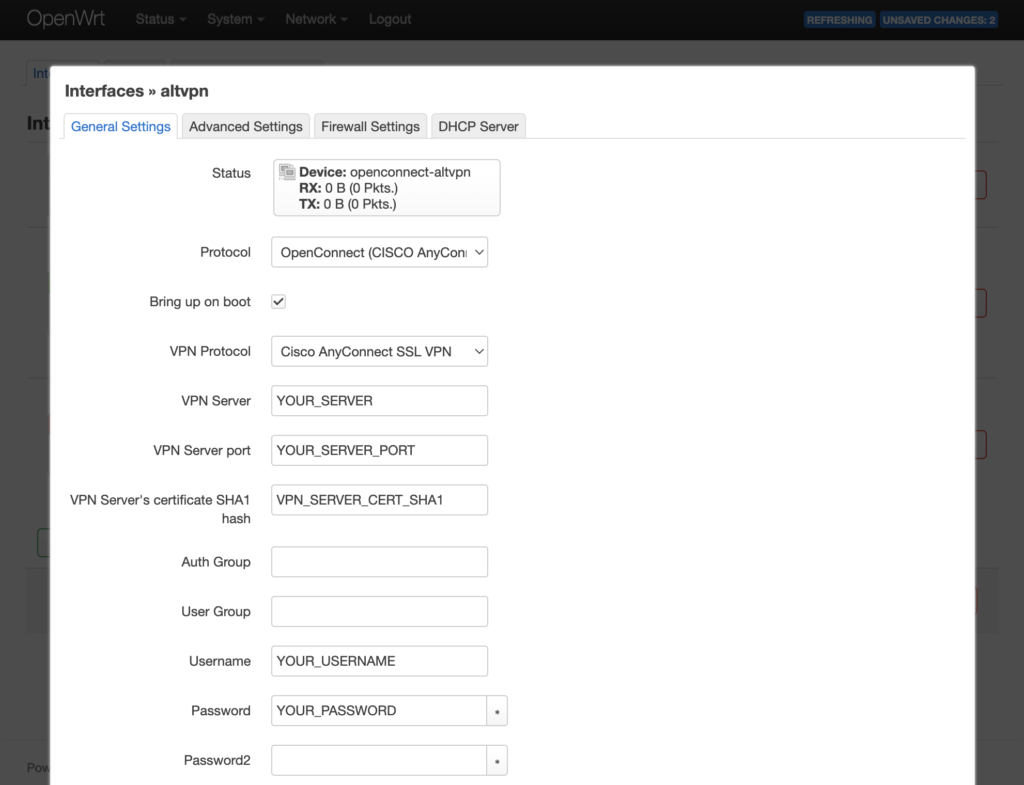Switch to Advanced Settings tab
This screenshot has width=1024, height=785.
[245, 127]
